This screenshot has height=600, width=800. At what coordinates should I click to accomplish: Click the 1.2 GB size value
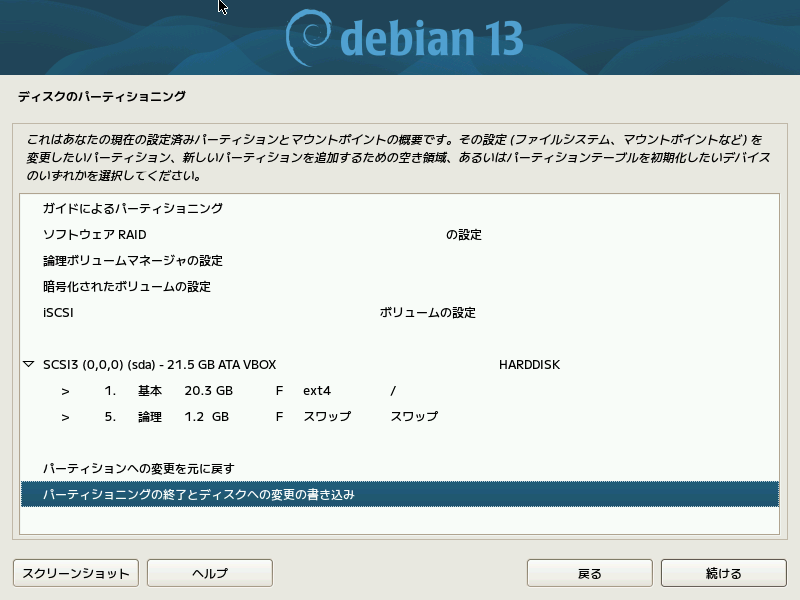[207, 417]
